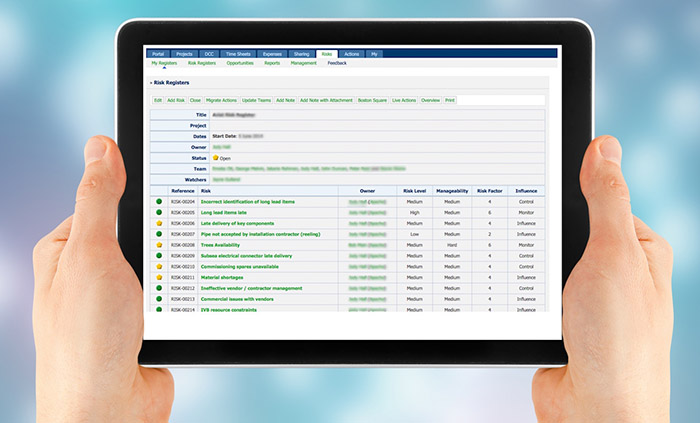Click reference cell RISK-00208
This screenshot has height=423, width=700.
click(x=183, y=245)
